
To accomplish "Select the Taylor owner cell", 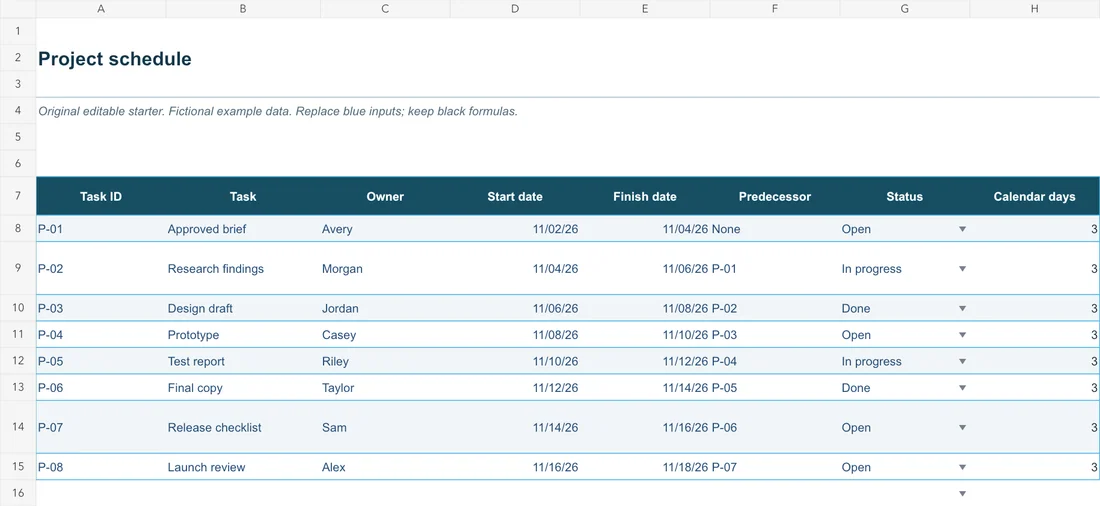I will [x=385, y=387].
